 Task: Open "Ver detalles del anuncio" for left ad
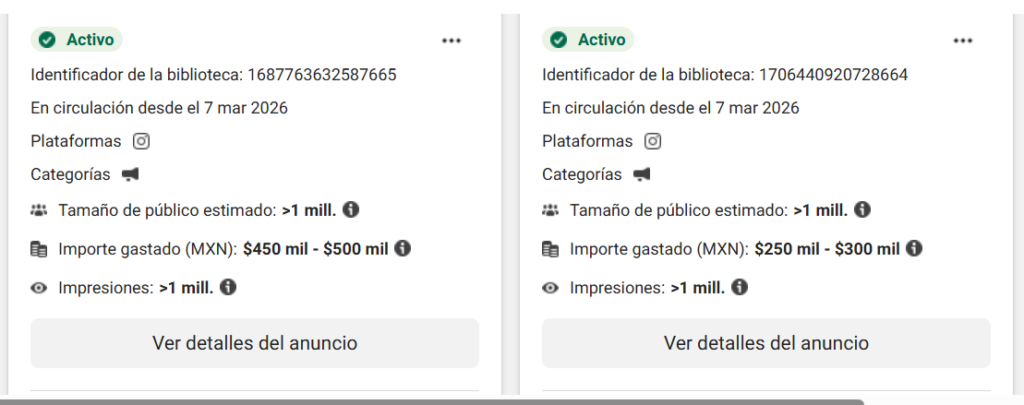(x=255, y=343)
